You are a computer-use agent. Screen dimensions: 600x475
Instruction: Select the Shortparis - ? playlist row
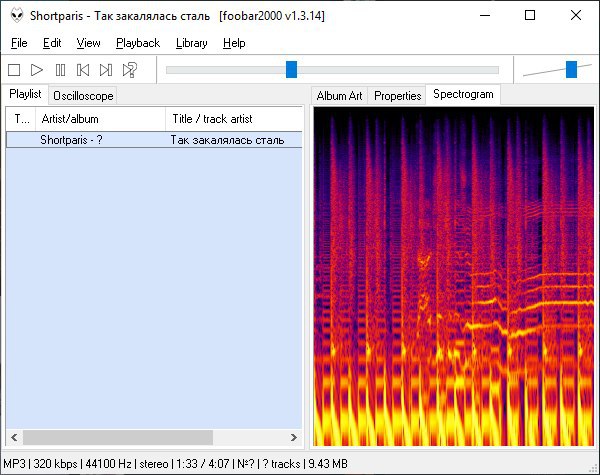click(x=154, y=140)
